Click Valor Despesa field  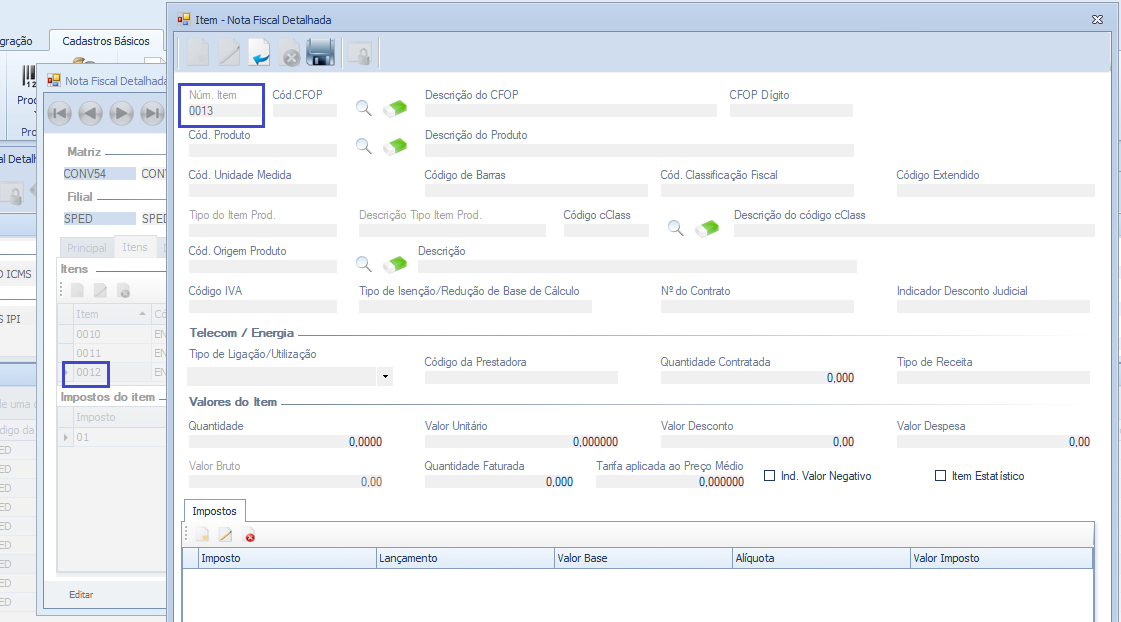994,442
